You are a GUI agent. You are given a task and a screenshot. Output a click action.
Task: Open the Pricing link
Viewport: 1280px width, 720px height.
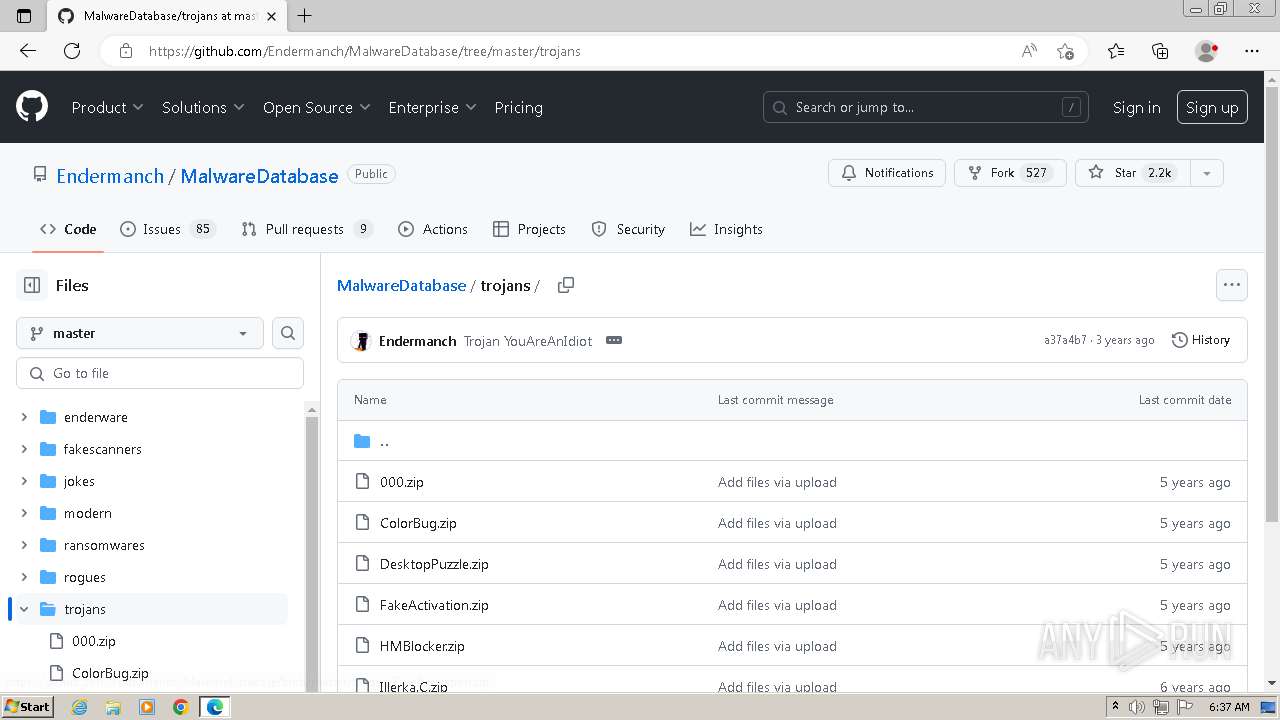(518, 107)
